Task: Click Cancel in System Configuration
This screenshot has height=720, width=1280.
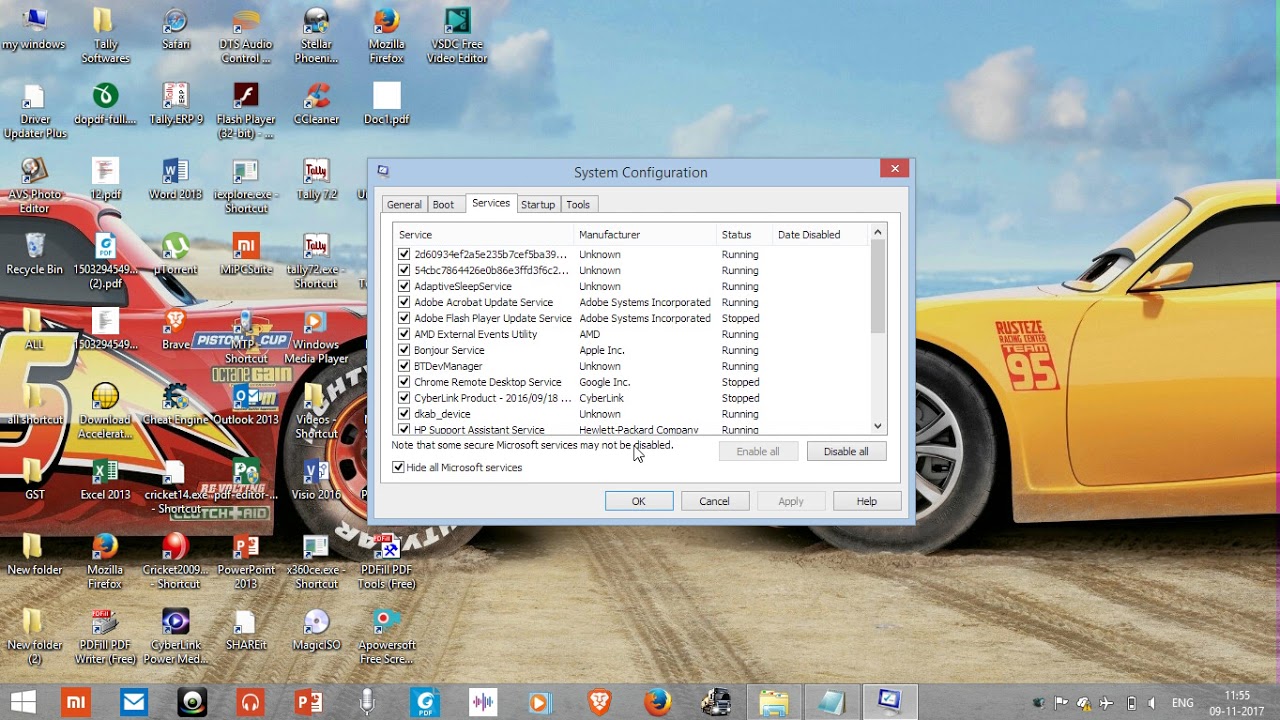Action: [x=714, y=501]
